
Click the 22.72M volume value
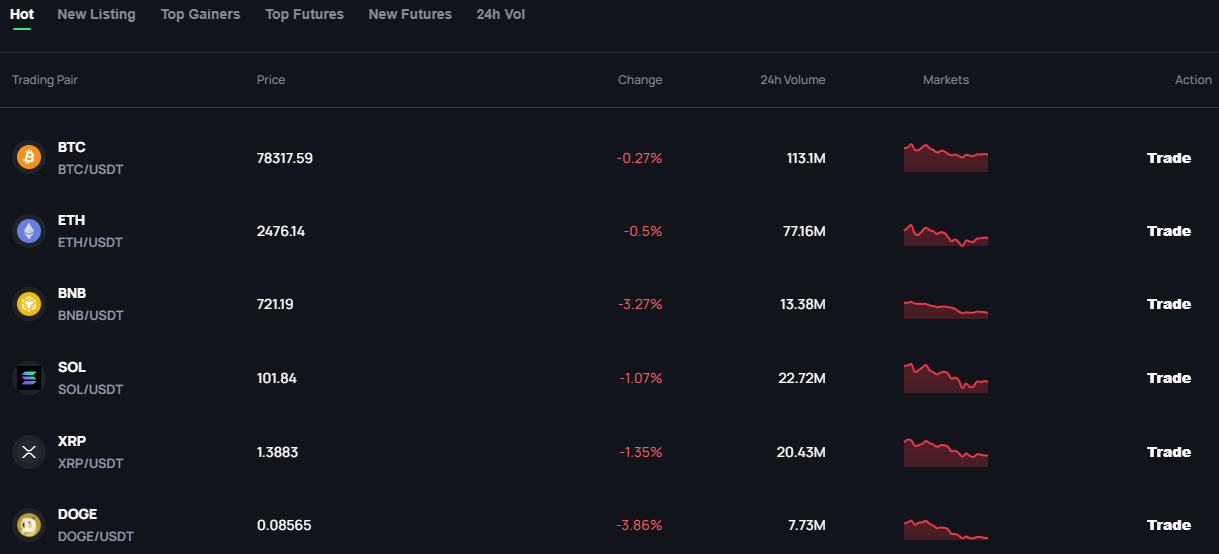click(802, 378)
